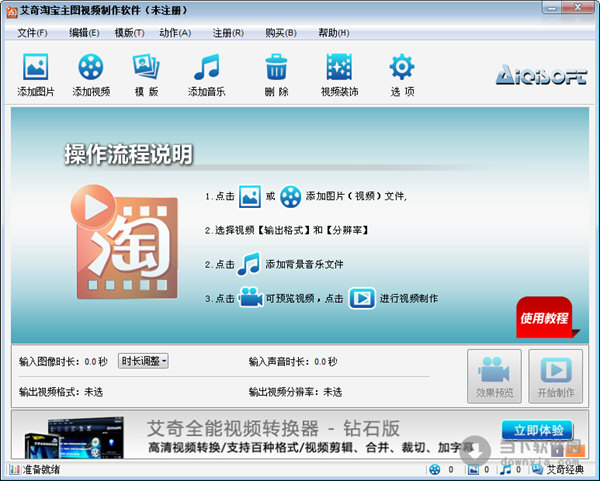Open the 文件(F) menu

pyautogui.click(x=32, y=33)
